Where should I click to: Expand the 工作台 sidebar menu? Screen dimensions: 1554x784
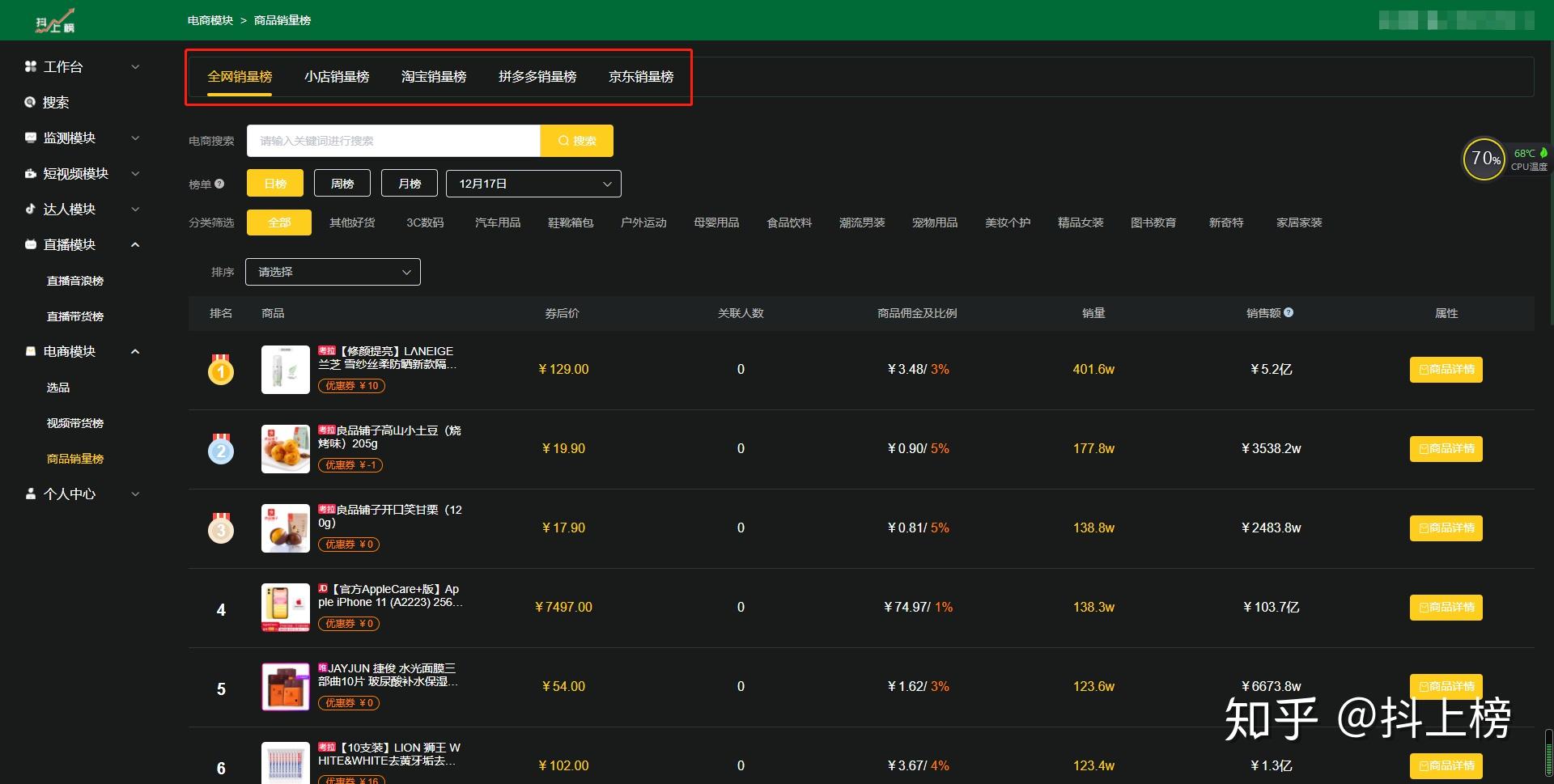[135, 66]
